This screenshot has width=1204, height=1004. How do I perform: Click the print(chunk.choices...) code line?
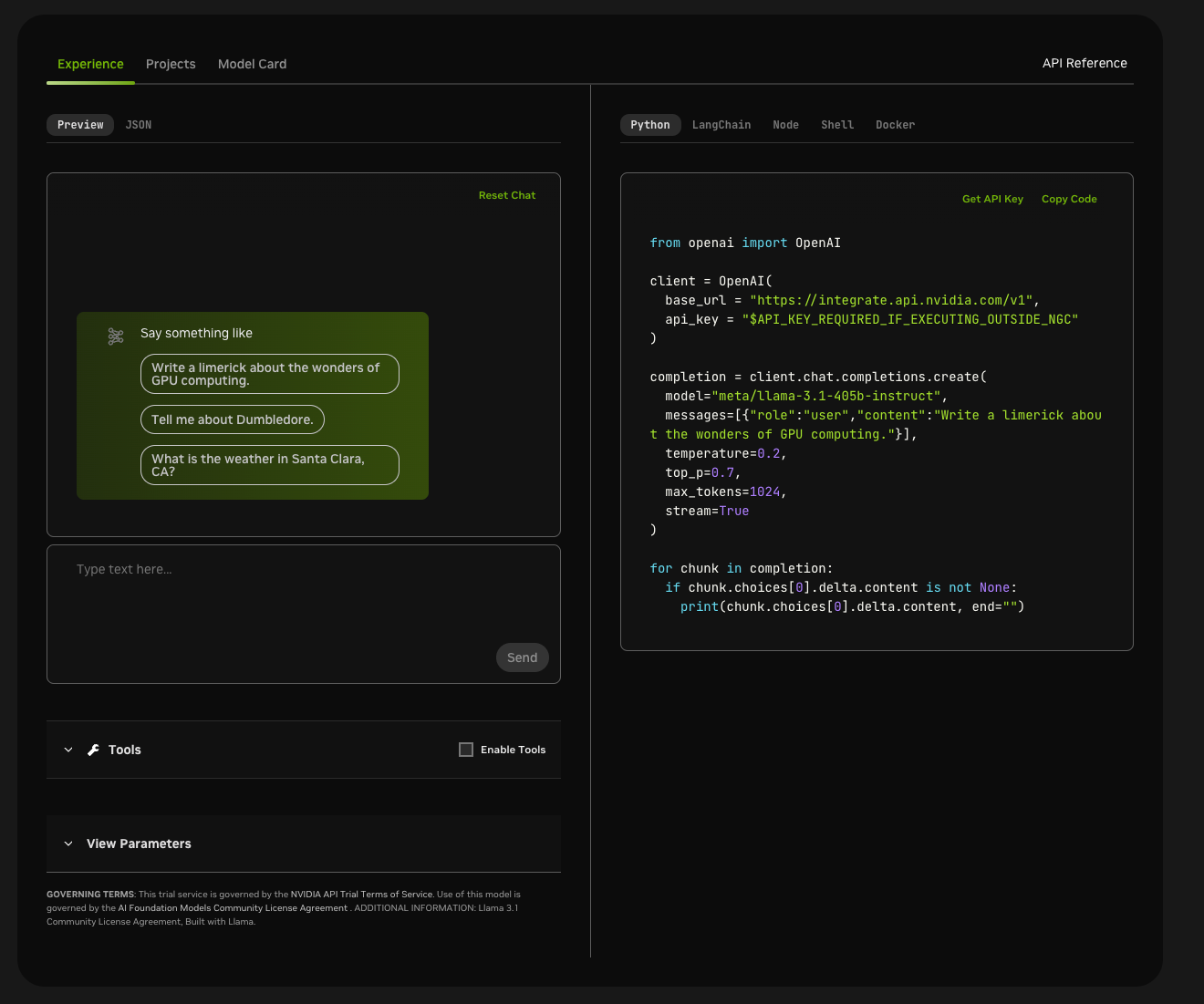click(x=853, y=606)
